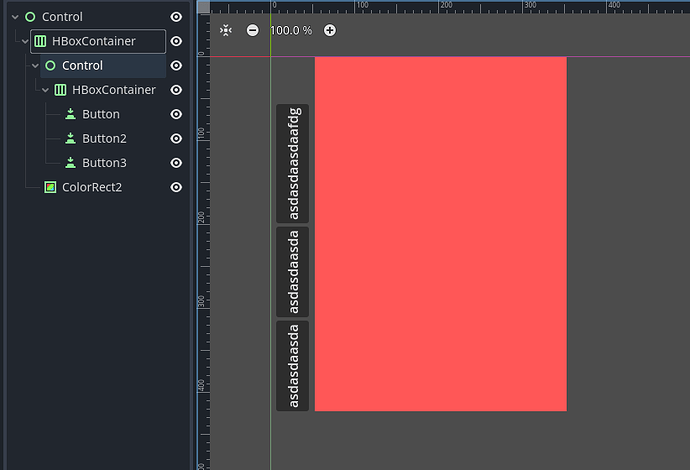The height and width of the screenshot is (470, 690).
Task: Click the ColorRect2 node type icon
Action: [x=50, y=187]
